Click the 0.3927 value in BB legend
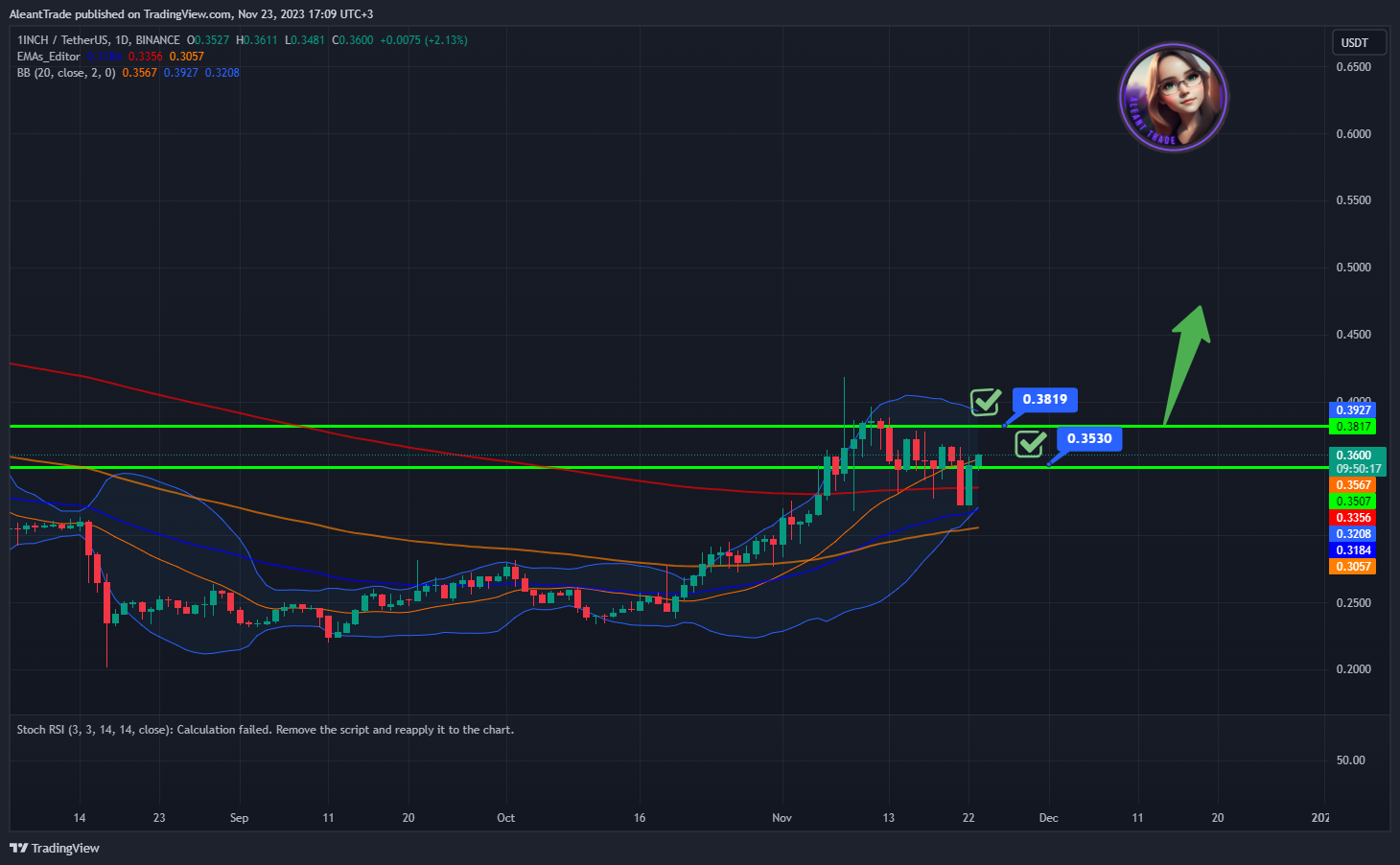 (x=181, y=73)
